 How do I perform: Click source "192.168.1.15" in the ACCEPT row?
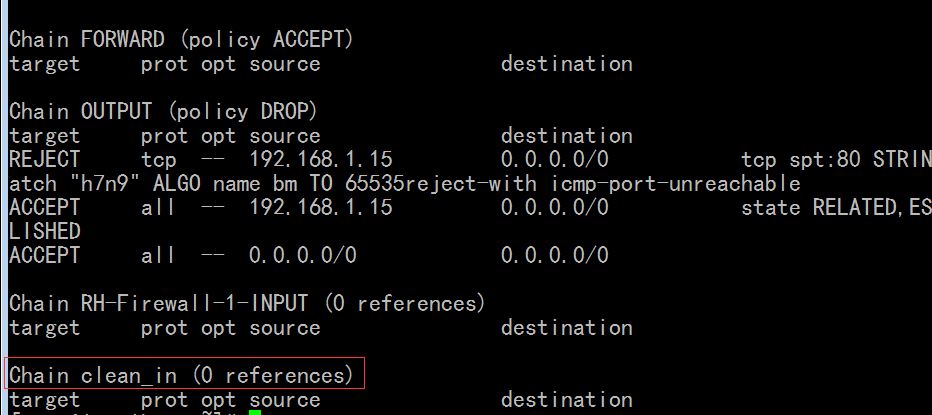click(x=321, y=208)
